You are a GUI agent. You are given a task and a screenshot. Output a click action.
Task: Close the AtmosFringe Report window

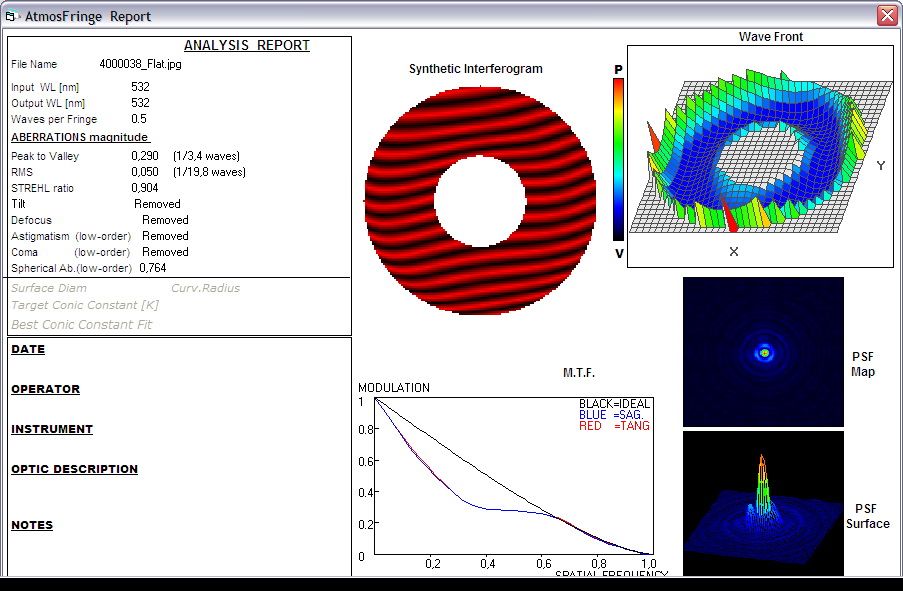[x=887, y=15]
